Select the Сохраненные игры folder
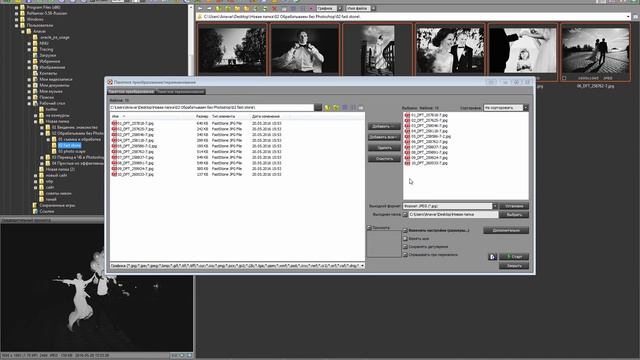Screen dimensions: 640x360 point(57,205)
